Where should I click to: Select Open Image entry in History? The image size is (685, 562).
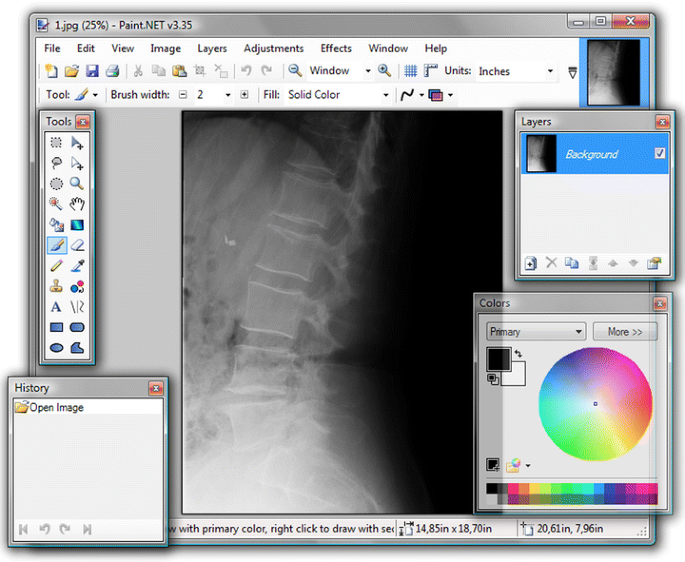tap(56, 408)
